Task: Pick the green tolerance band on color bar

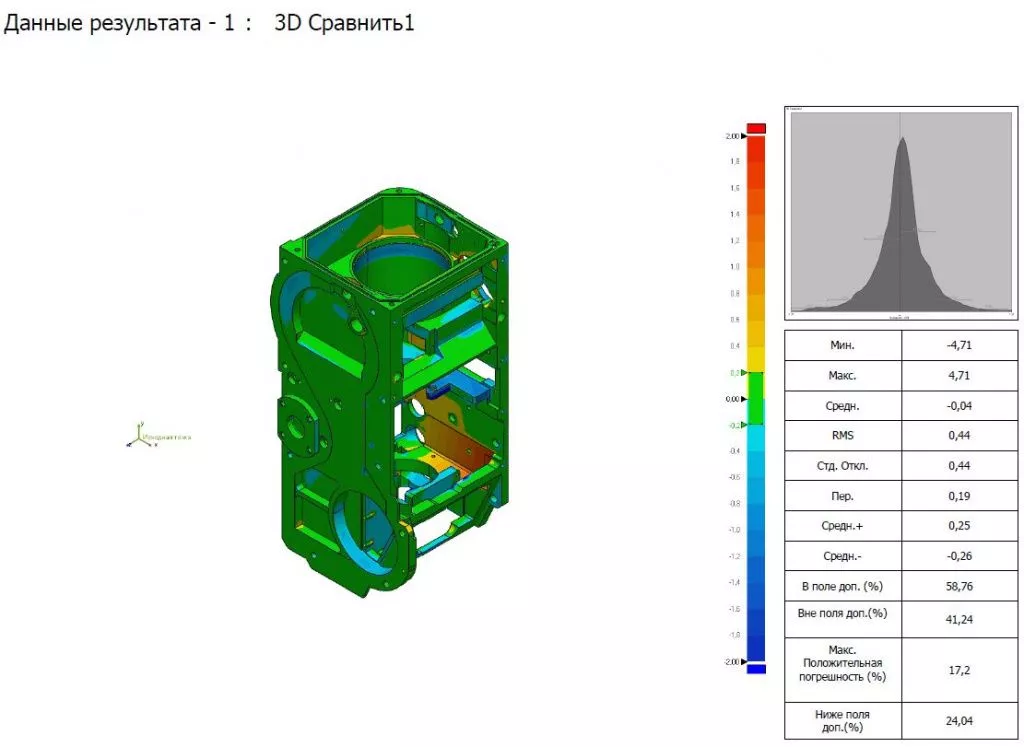Action: 757,398
